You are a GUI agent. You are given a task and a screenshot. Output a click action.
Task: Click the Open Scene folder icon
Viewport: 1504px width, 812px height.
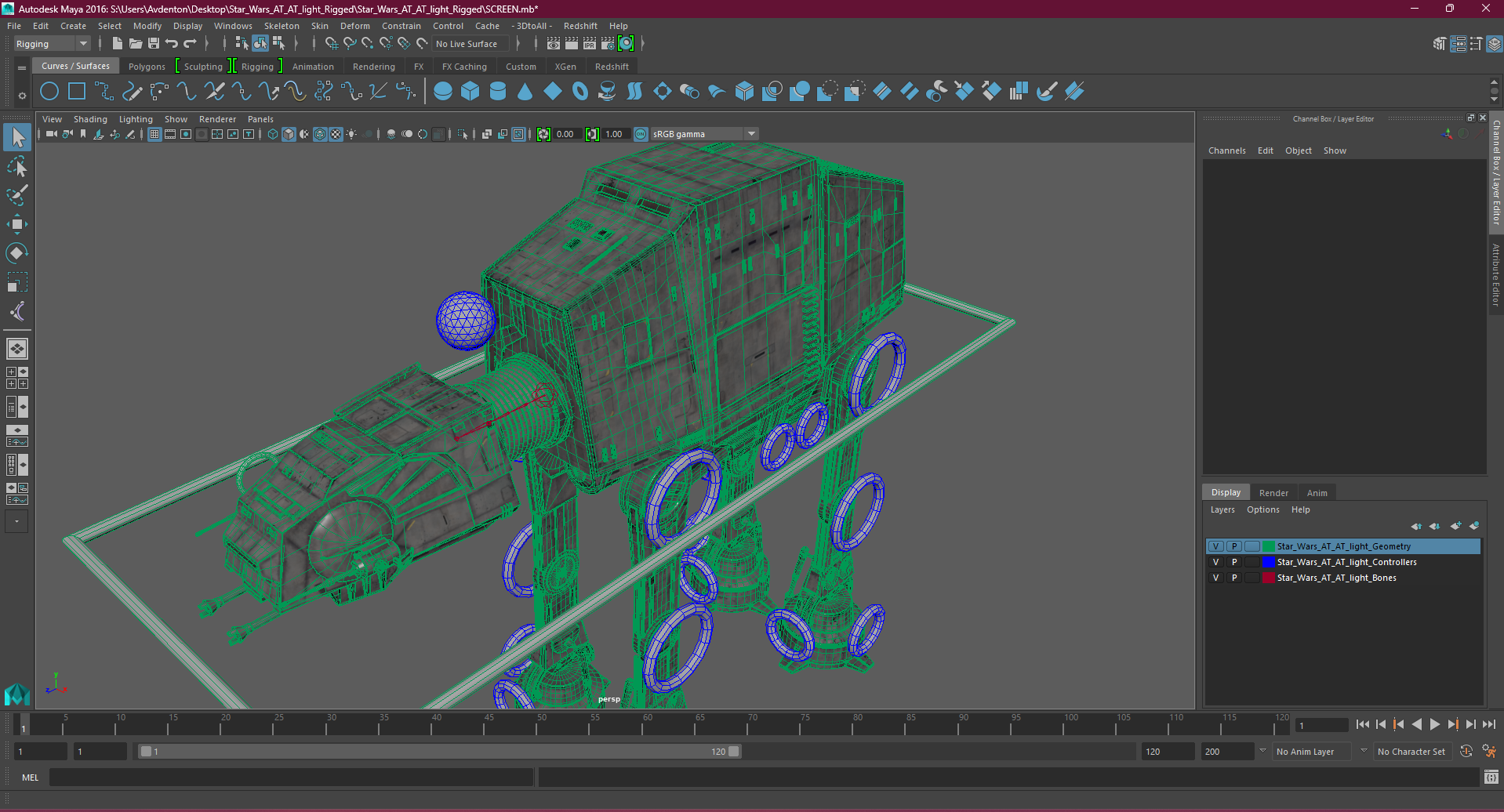136,44
